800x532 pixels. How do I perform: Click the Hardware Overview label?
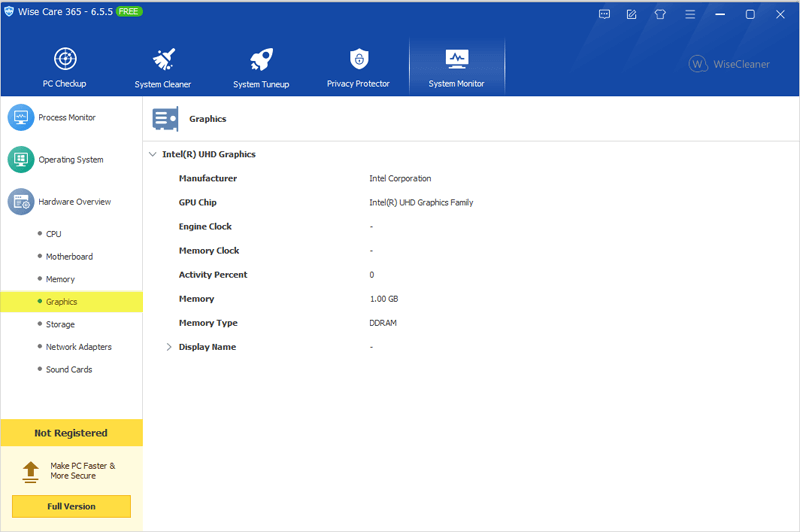[x=74, y=202]
